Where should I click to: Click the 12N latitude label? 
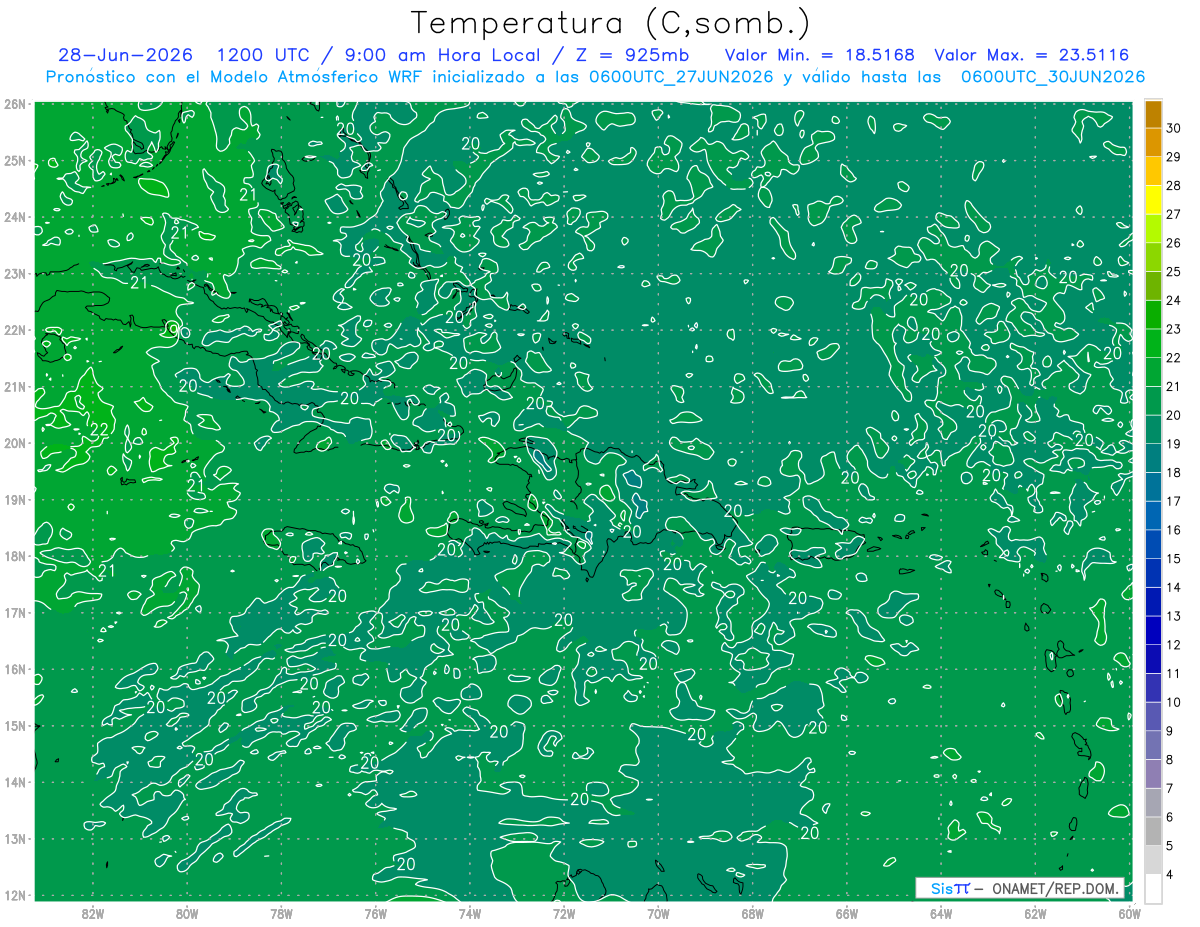pos(15,895)
